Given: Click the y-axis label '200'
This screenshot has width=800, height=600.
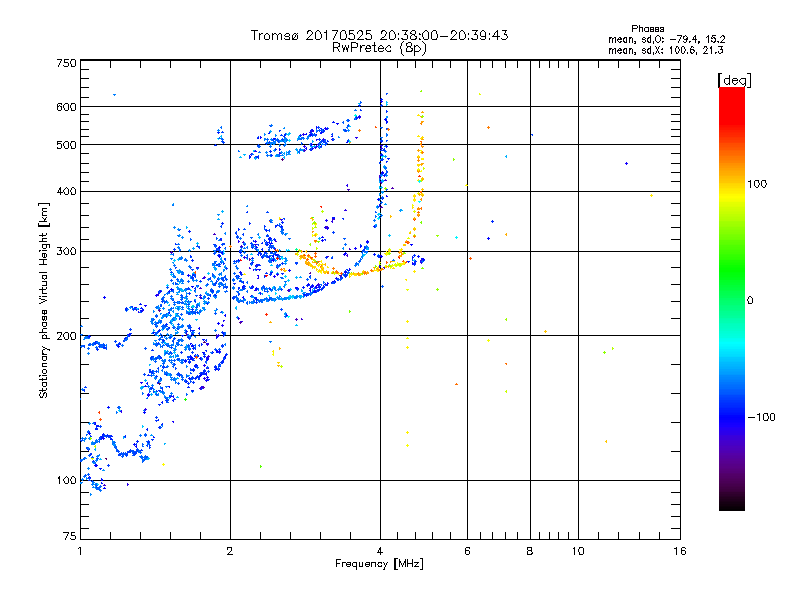Looking at the screenshot, I should [66, 336].
